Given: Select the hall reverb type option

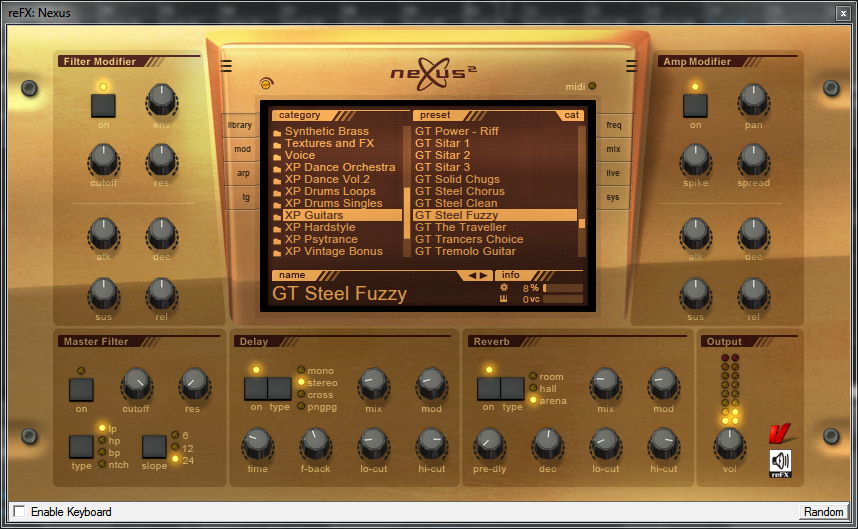Looking at the screenshot, I should coord(534,389).
